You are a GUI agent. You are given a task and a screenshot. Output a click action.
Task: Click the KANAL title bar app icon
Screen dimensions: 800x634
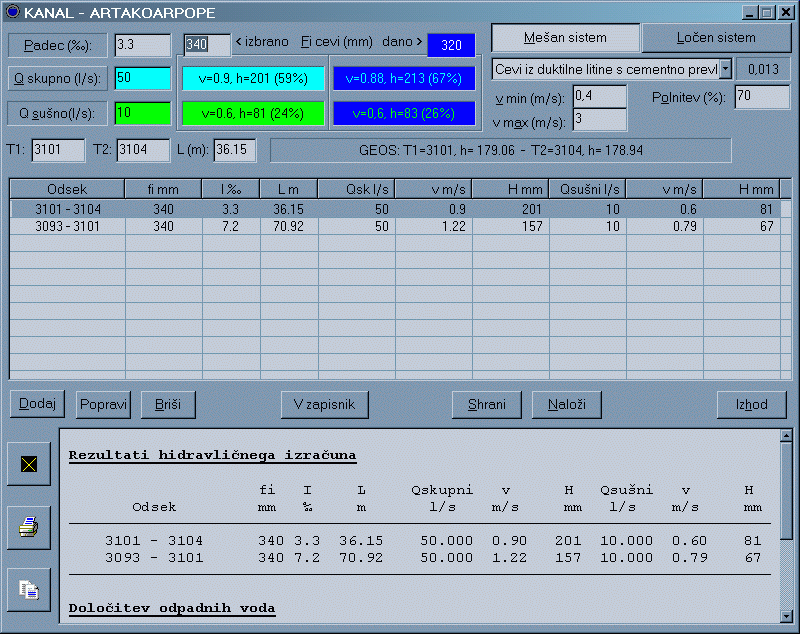13,12
